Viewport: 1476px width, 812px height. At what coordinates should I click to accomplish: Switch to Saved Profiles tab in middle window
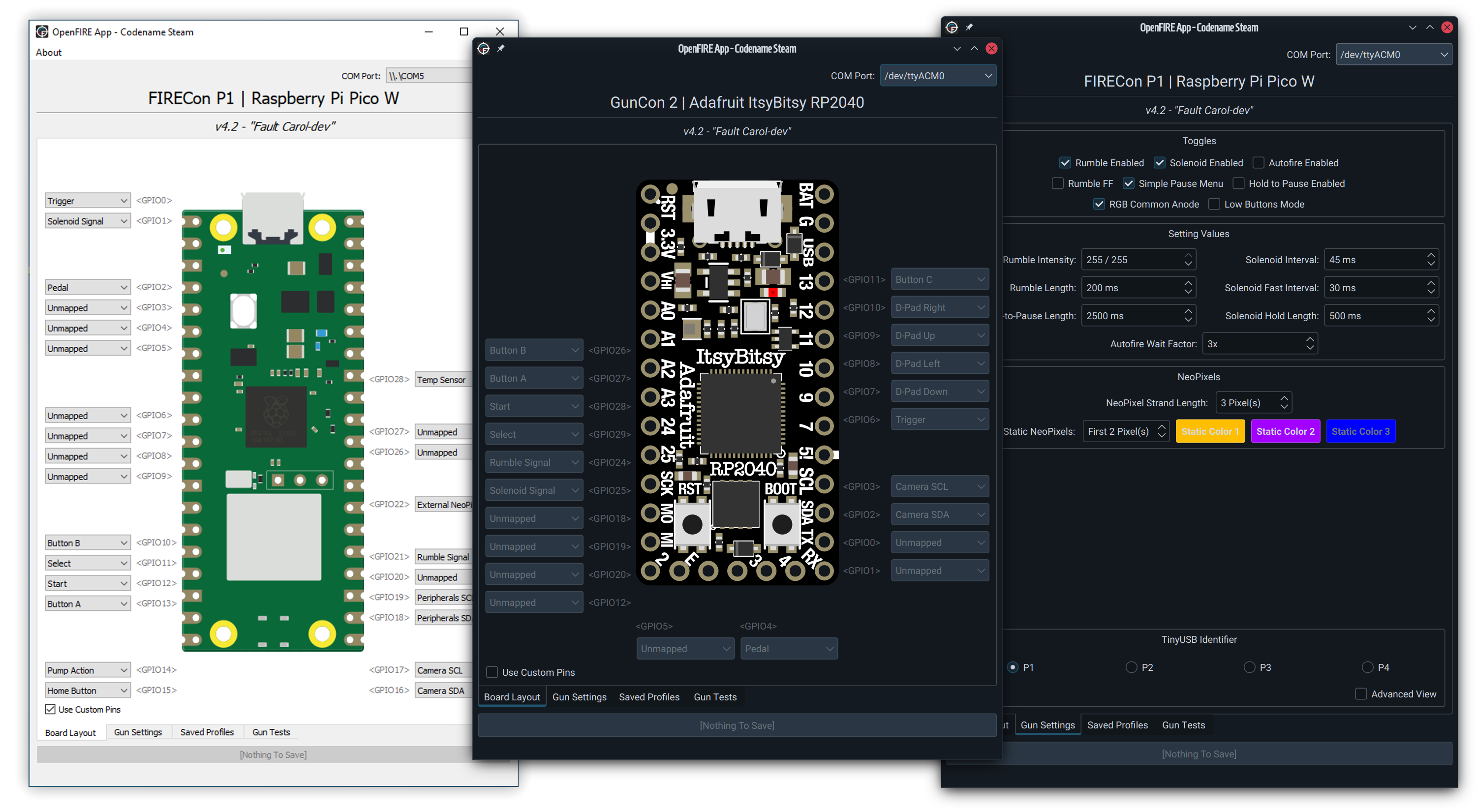tap(648, 697)
